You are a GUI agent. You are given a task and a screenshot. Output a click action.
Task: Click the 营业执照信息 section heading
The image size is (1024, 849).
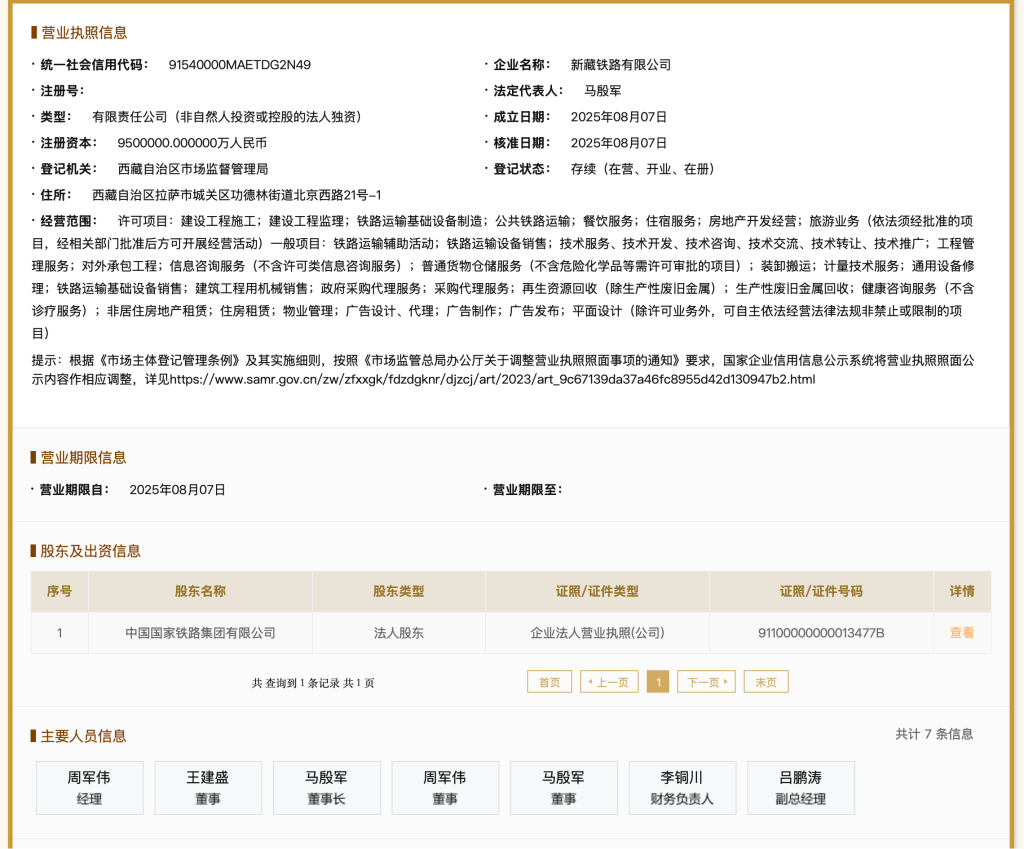(x=84, y=33)
